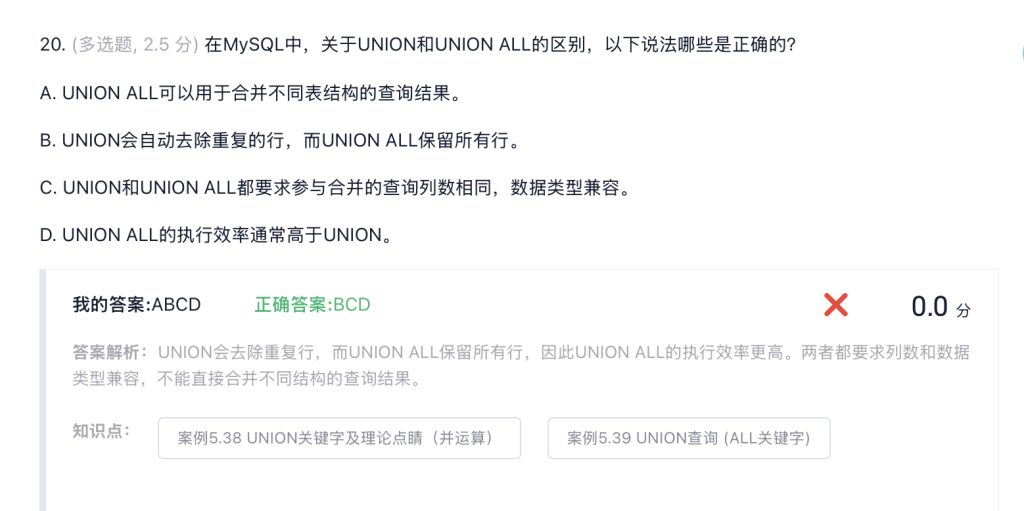Open knowledge point 案例5.38 UNION关键字及理论点睛
Screen dimensions: 1024x511
click(339, 438)
